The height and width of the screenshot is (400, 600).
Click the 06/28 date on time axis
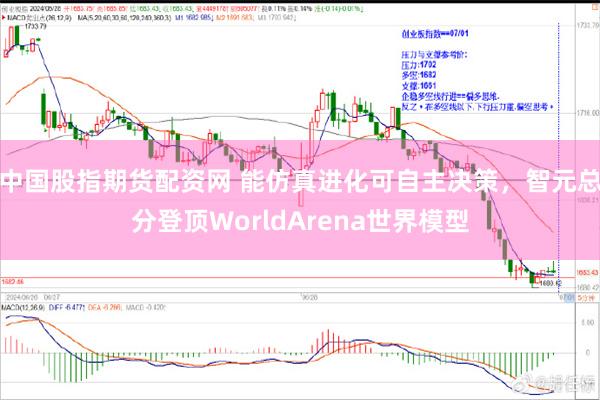pos(310,297)
